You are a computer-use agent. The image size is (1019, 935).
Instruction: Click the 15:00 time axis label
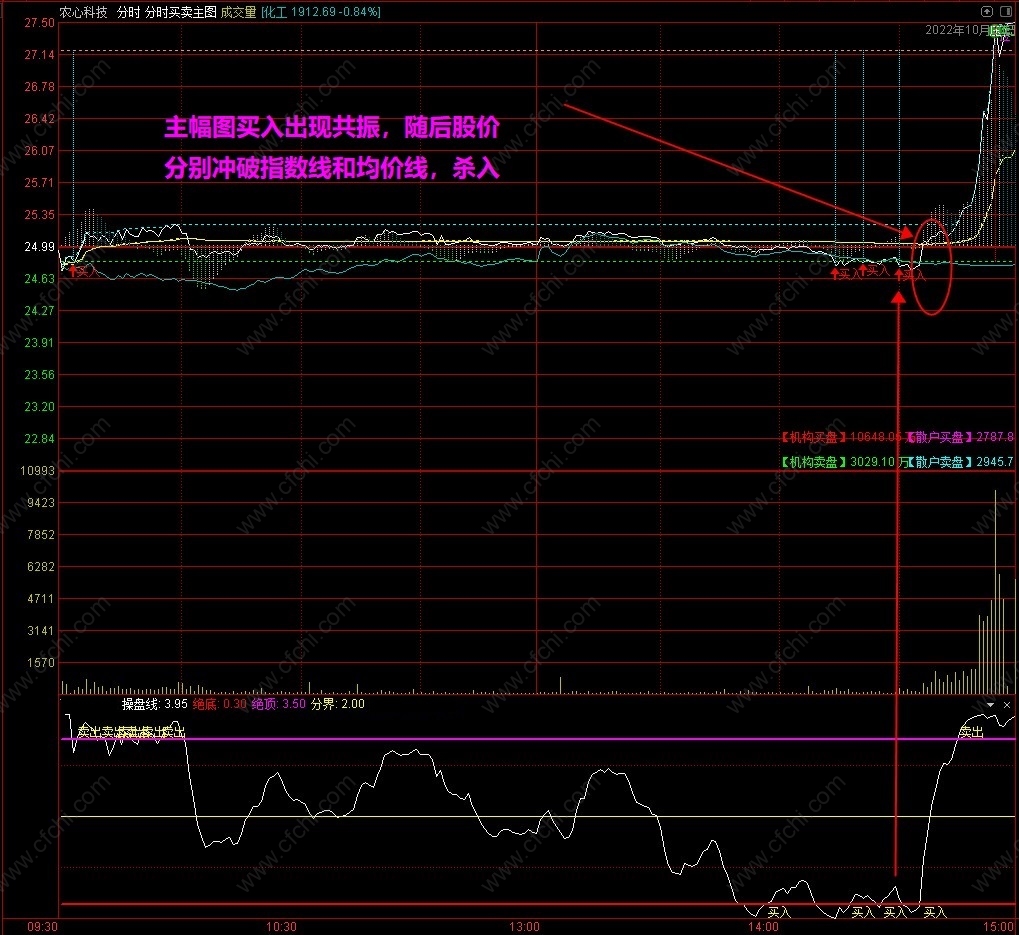pos(998,927)
